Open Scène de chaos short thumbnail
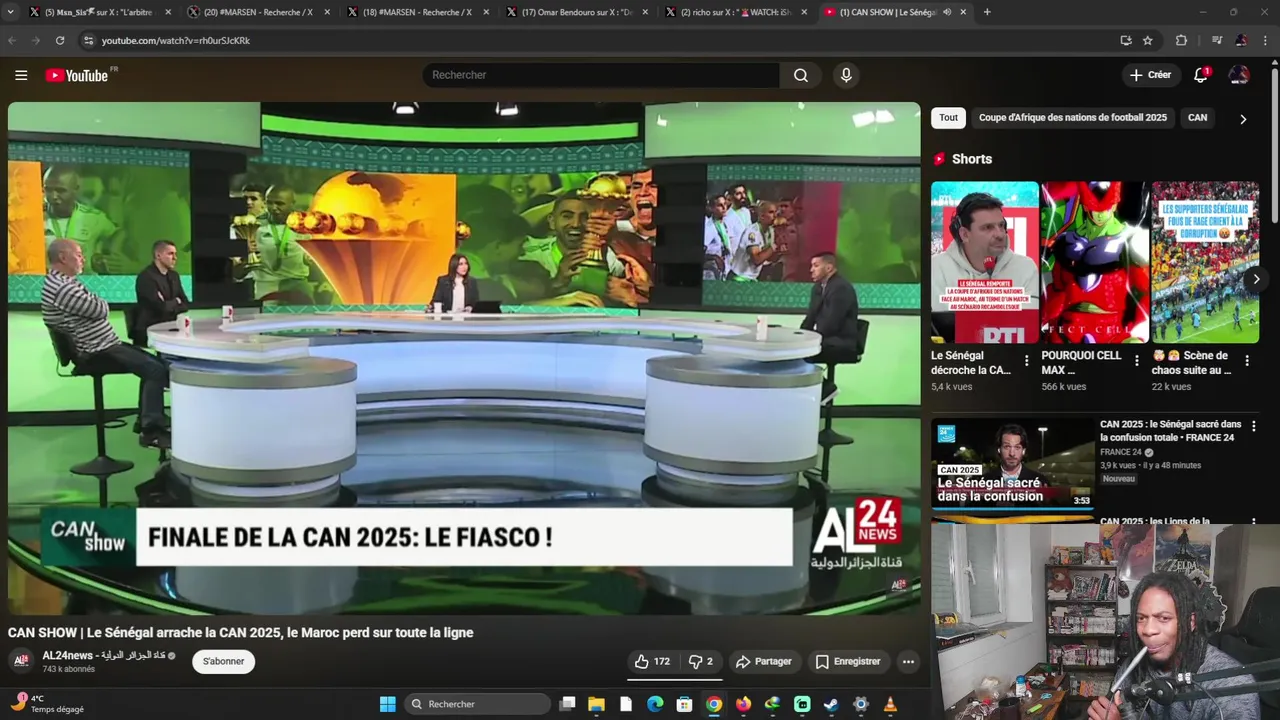This screenshot has height=720, width=1280. pos(1205,262)
